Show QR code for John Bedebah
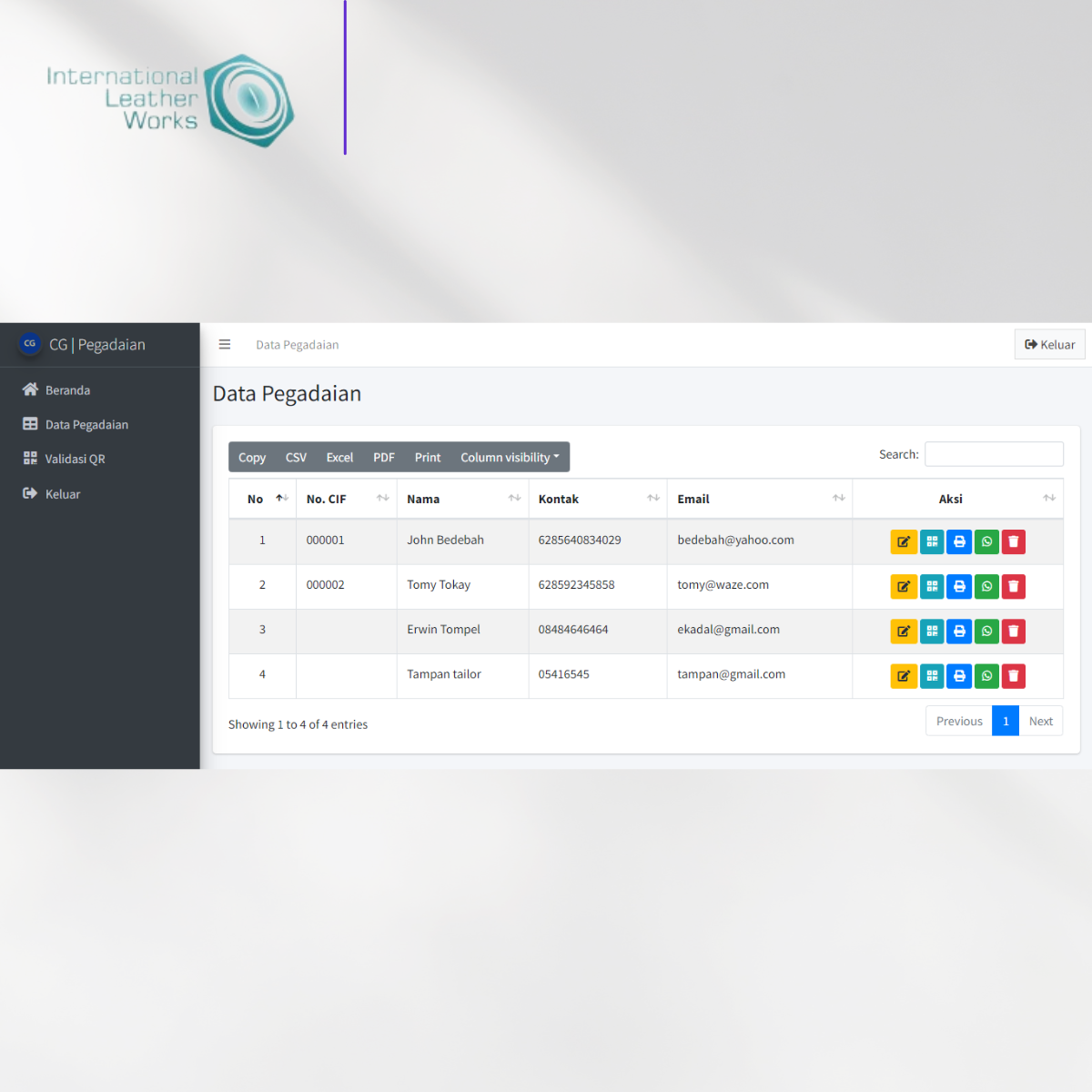This screenshot has height=1092, width=1092. click(x=932, y=541)
